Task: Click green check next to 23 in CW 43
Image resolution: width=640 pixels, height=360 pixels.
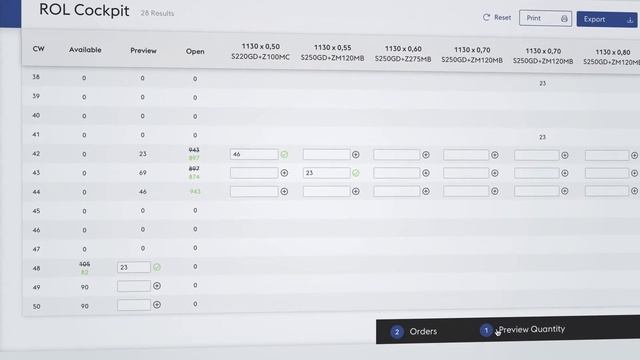Action: coord(356,173)
